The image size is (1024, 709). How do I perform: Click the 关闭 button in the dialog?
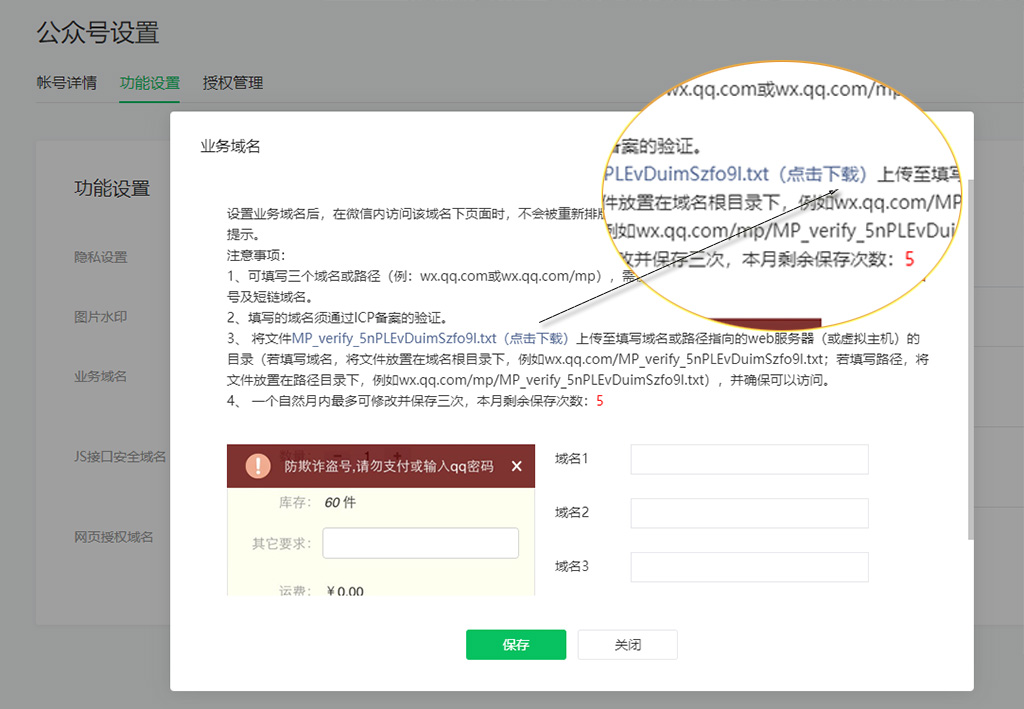click(628, 644)
